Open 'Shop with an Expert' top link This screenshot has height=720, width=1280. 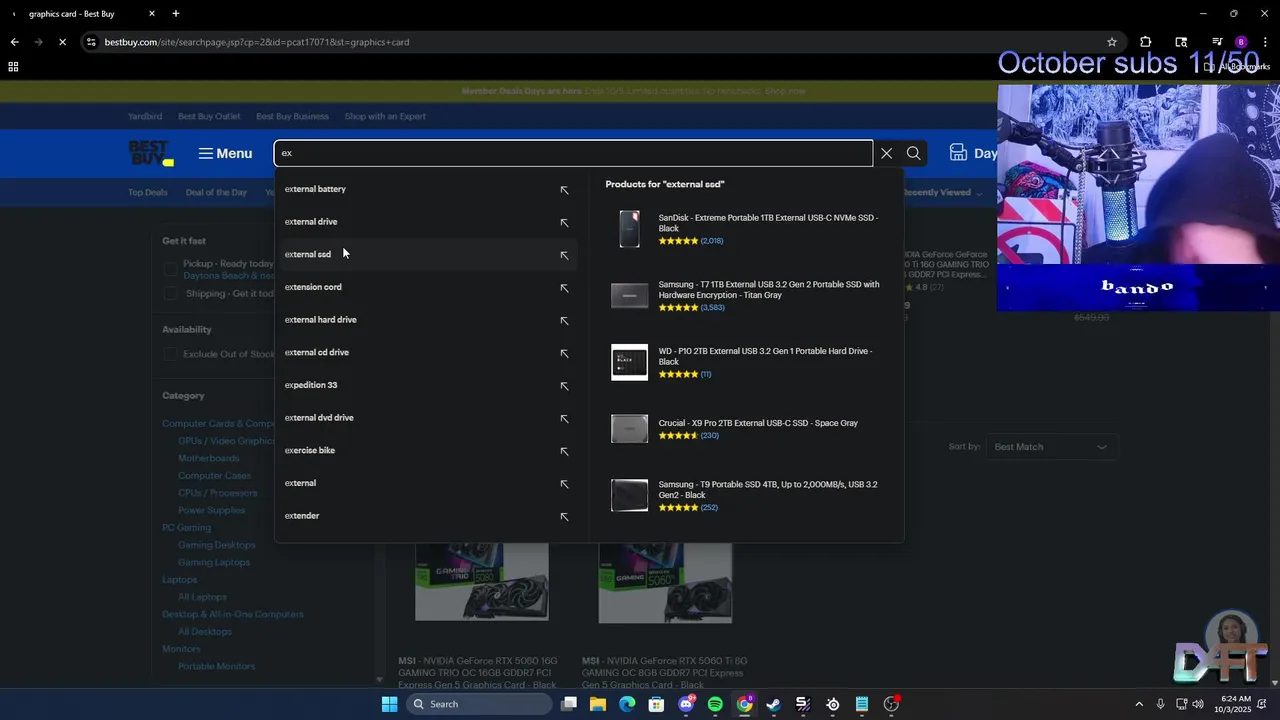[385, 116]
